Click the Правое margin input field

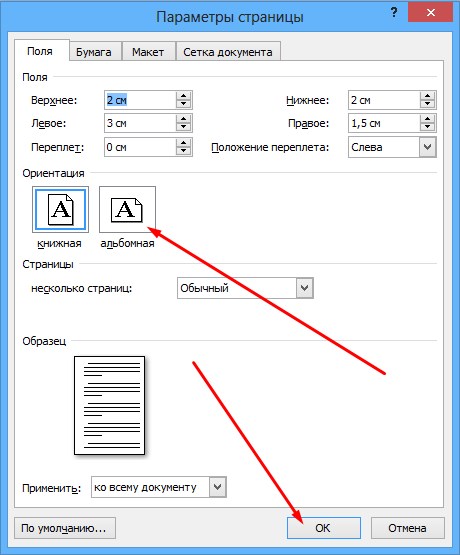click(x=384, y=123)
